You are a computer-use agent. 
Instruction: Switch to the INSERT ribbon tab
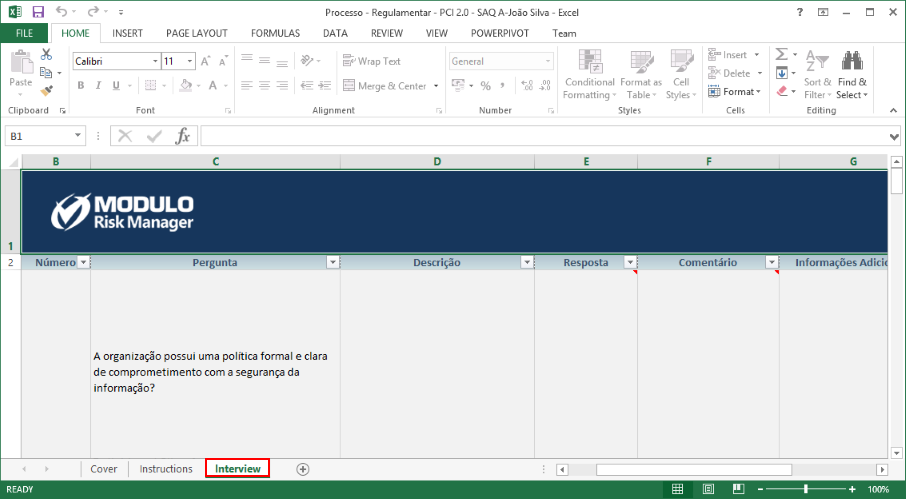[127, 33]
